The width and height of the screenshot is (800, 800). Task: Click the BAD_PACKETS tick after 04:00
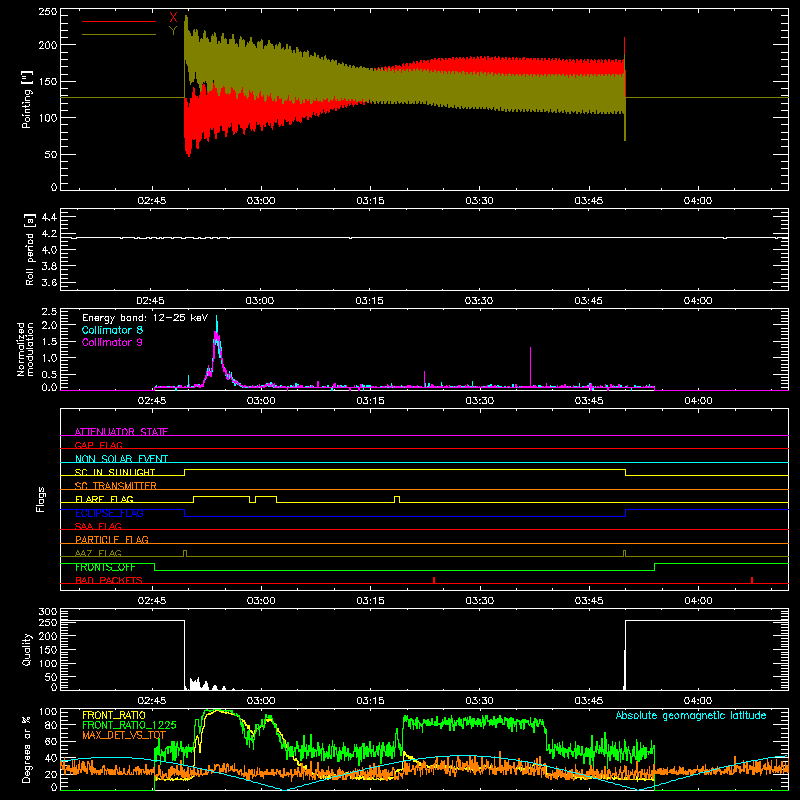(752, 580)
